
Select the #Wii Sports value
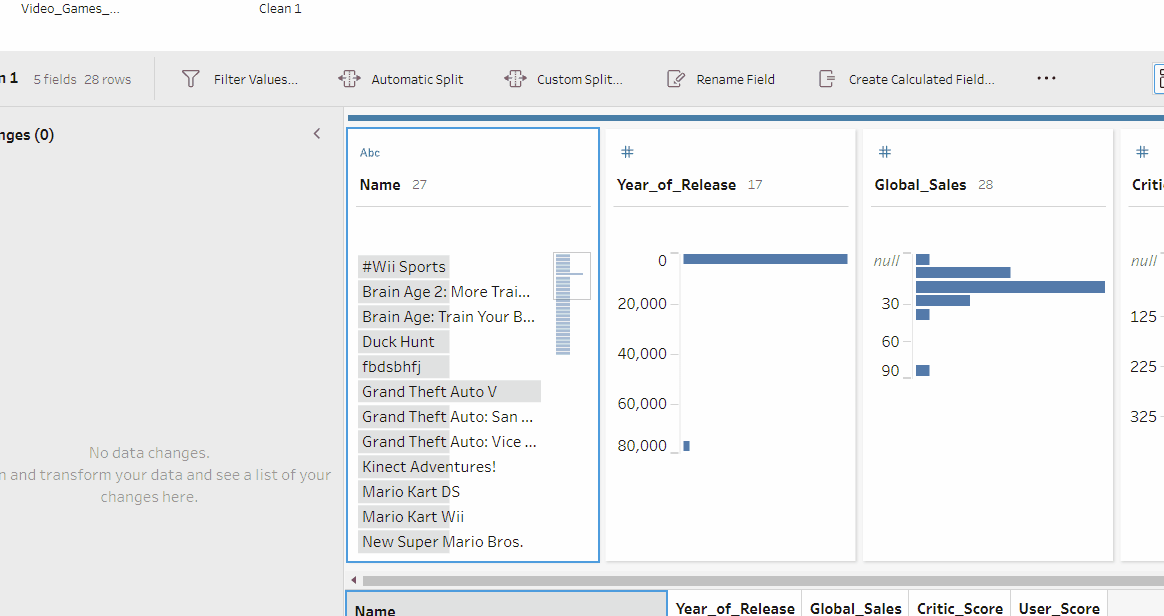pyautogui.click(x=404, y=266)
